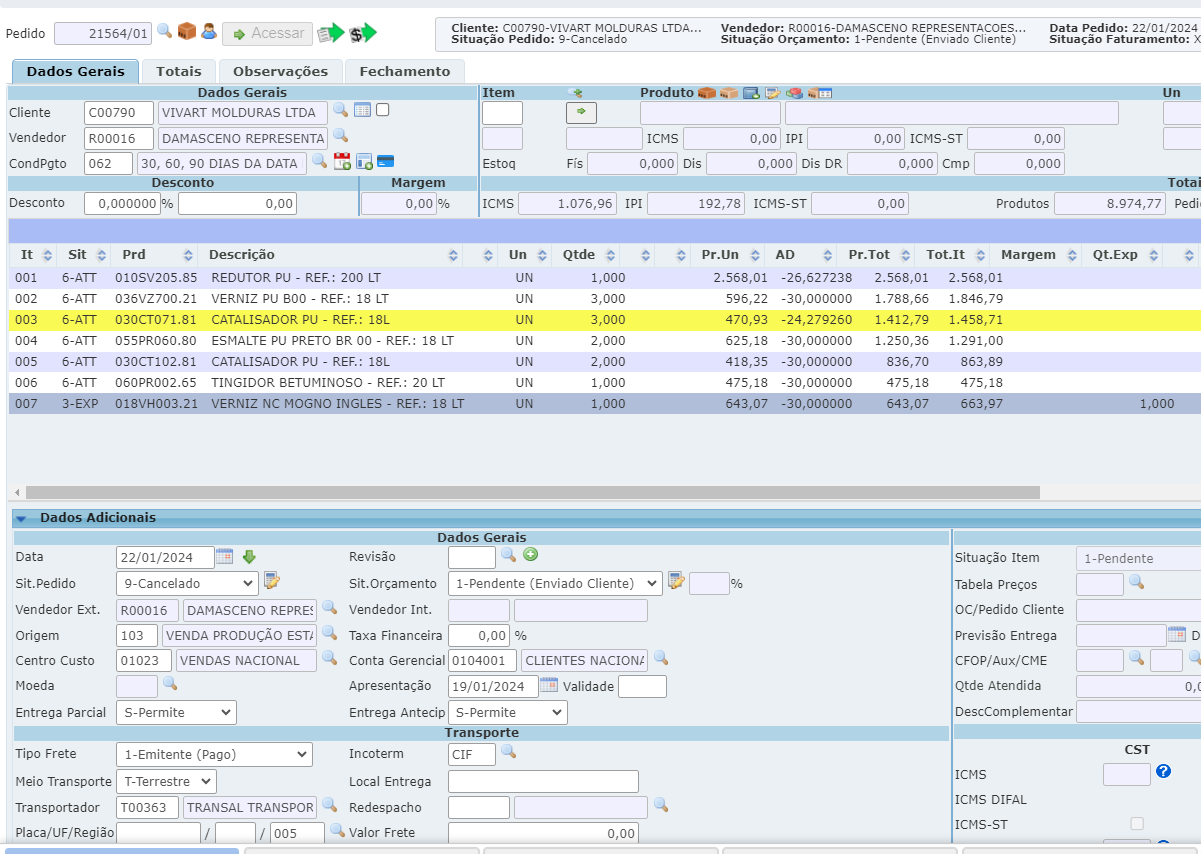Click the magnifier next to Vendedor name
The height and width of the screenshot is (854, 1201).
[x=340, y=136]
